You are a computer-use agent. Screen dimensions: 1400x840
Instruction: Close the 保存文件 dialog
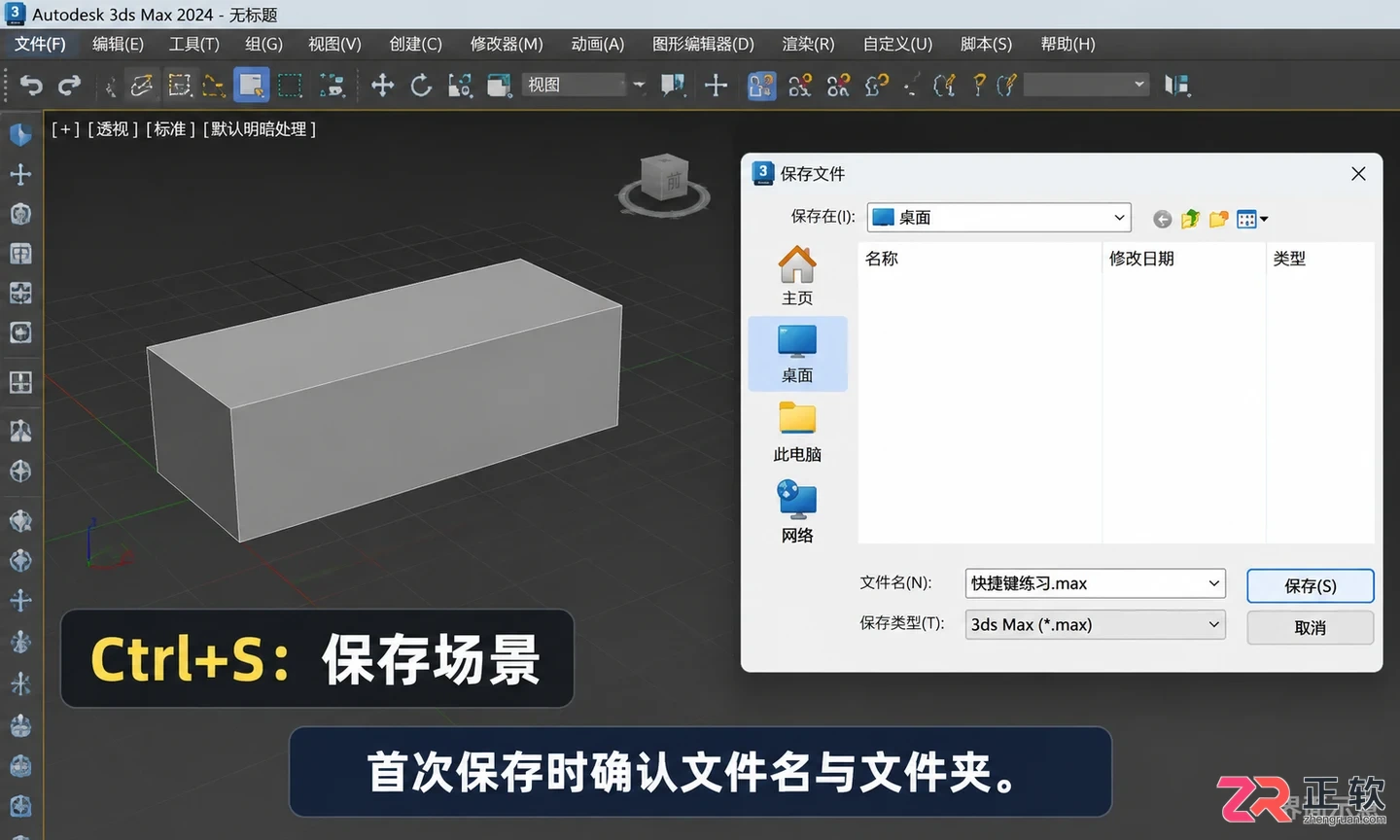tap(1358, 174)
